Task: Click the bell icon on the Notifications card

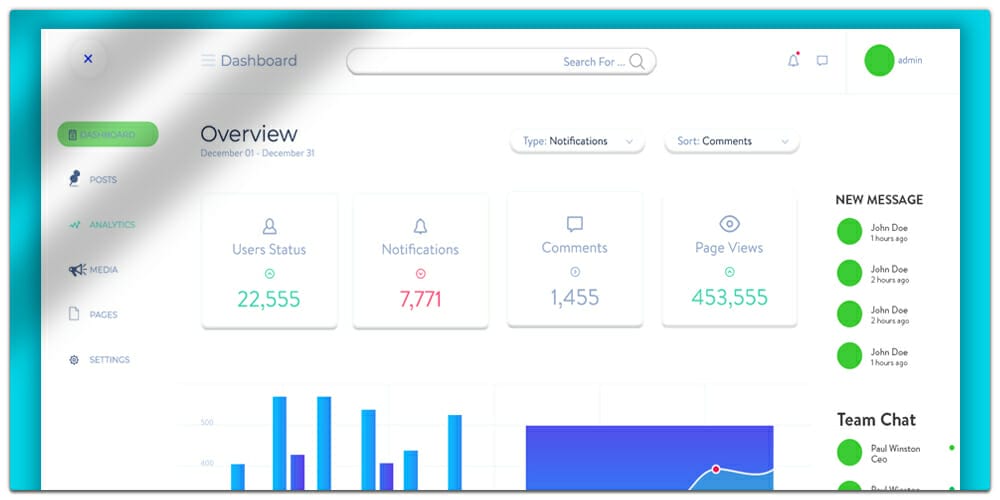Action: tap(420, 226)
